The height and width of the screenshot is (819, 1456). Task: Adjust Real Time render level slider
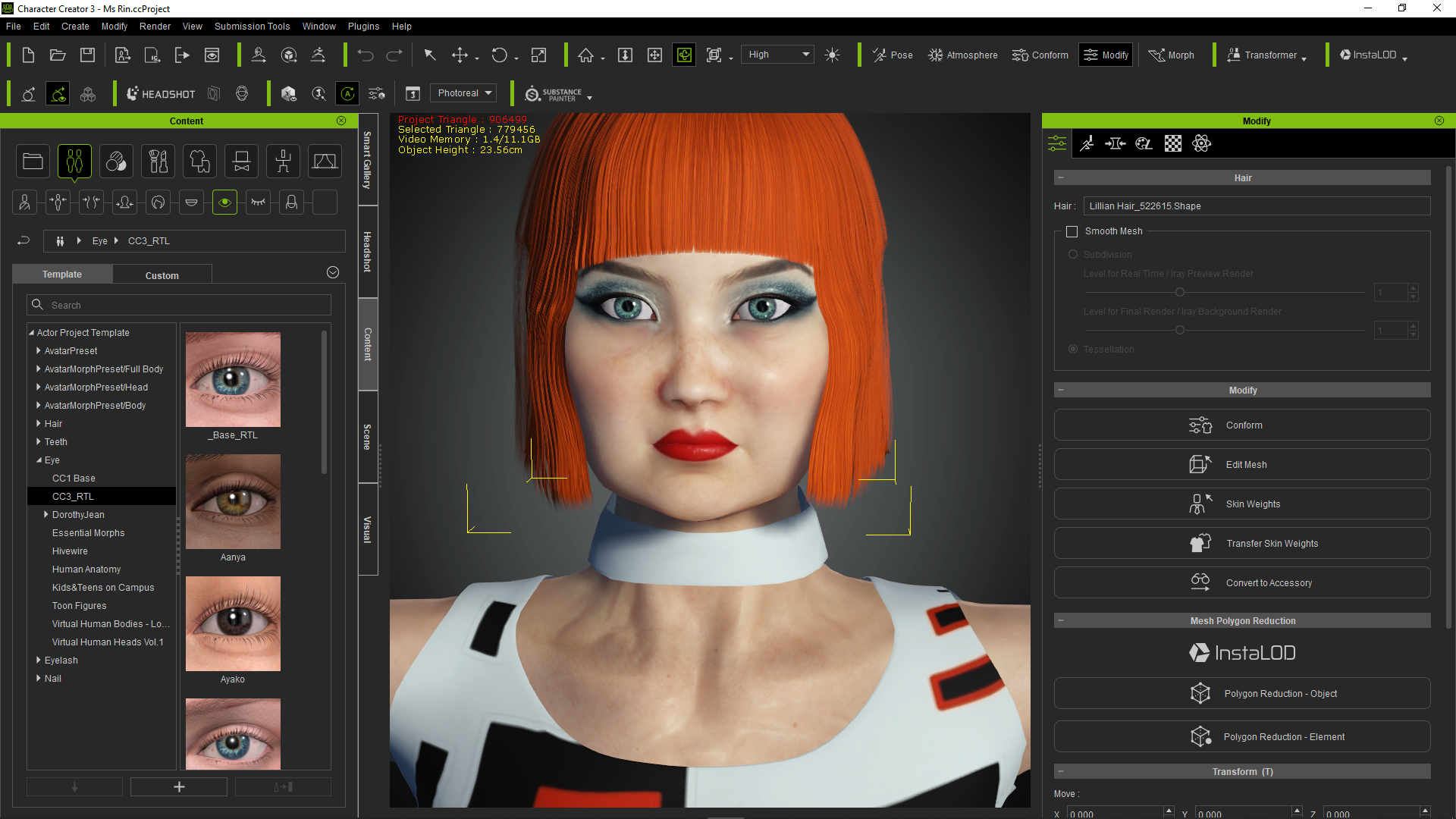point(1179,292)
